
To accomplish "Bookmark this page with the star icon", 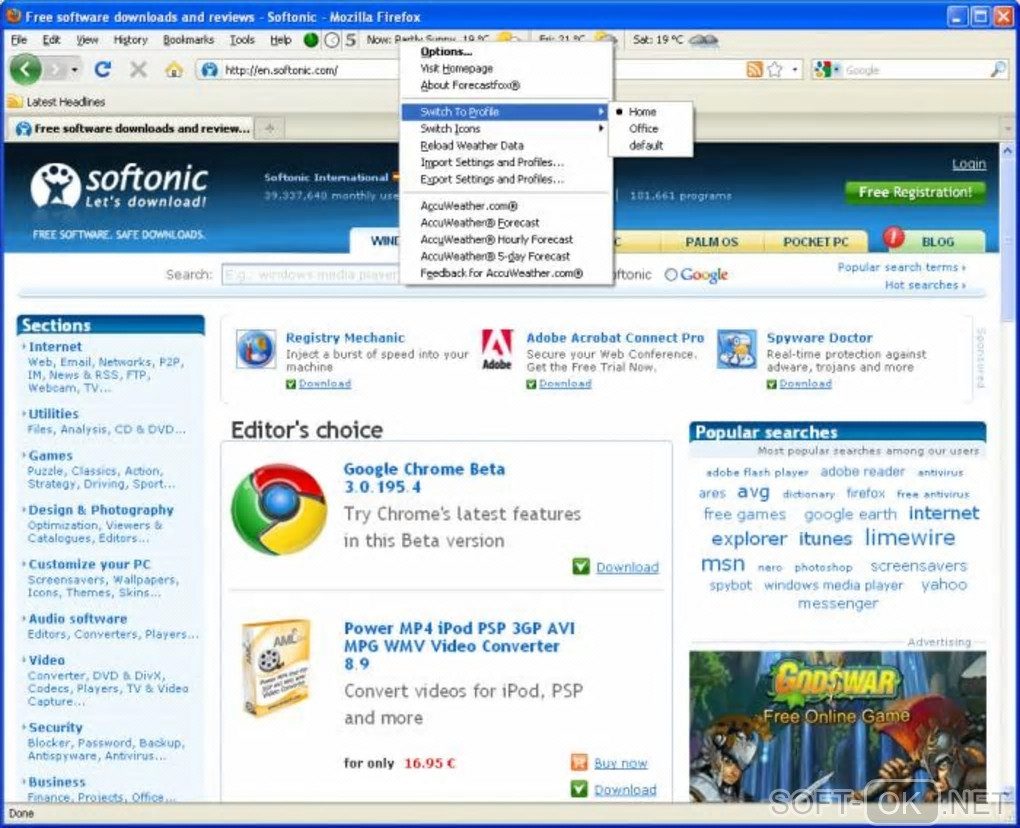I will (774, 69).
